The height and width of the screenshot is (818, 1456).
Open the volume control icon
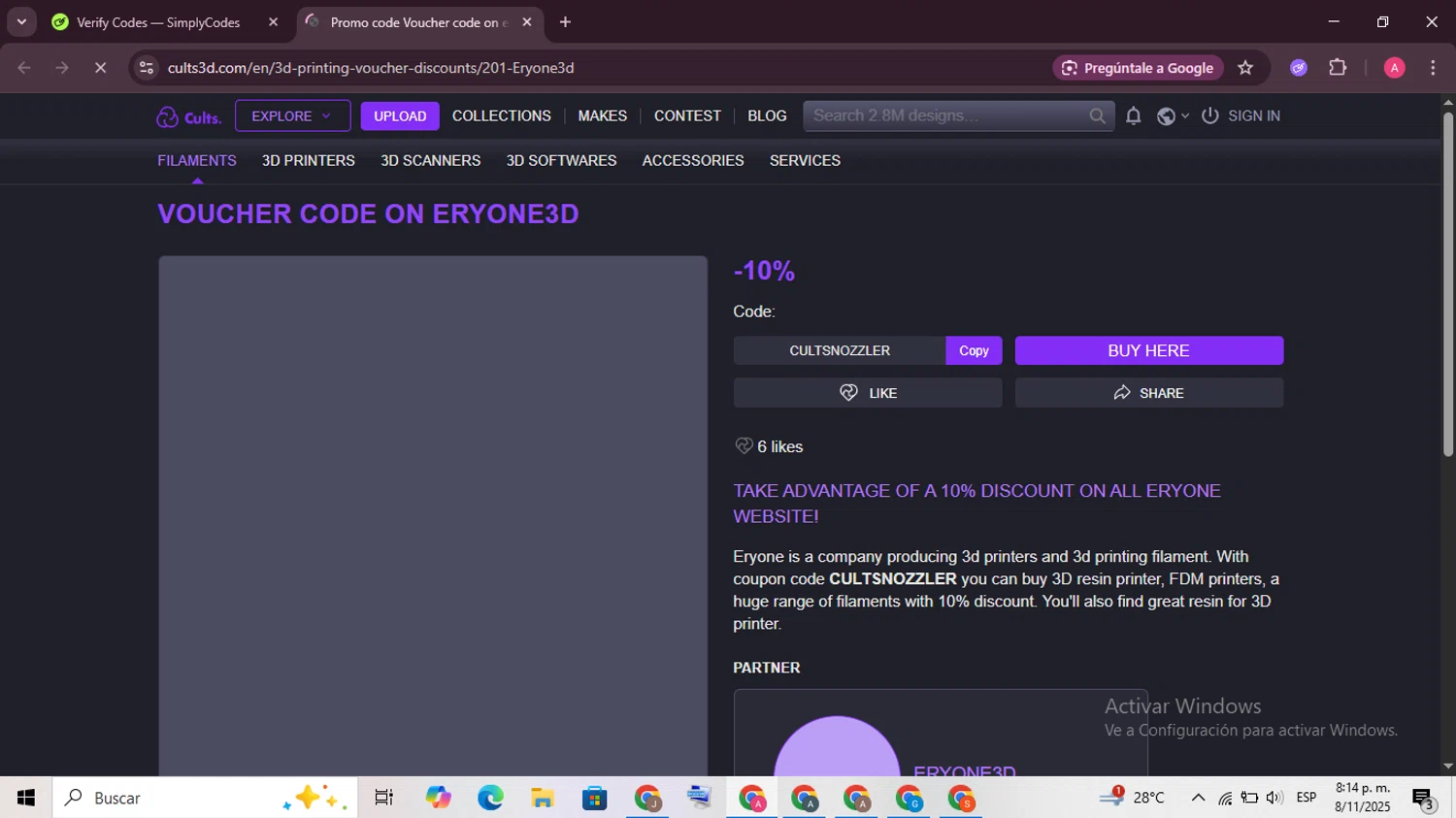click(1274, 798)
